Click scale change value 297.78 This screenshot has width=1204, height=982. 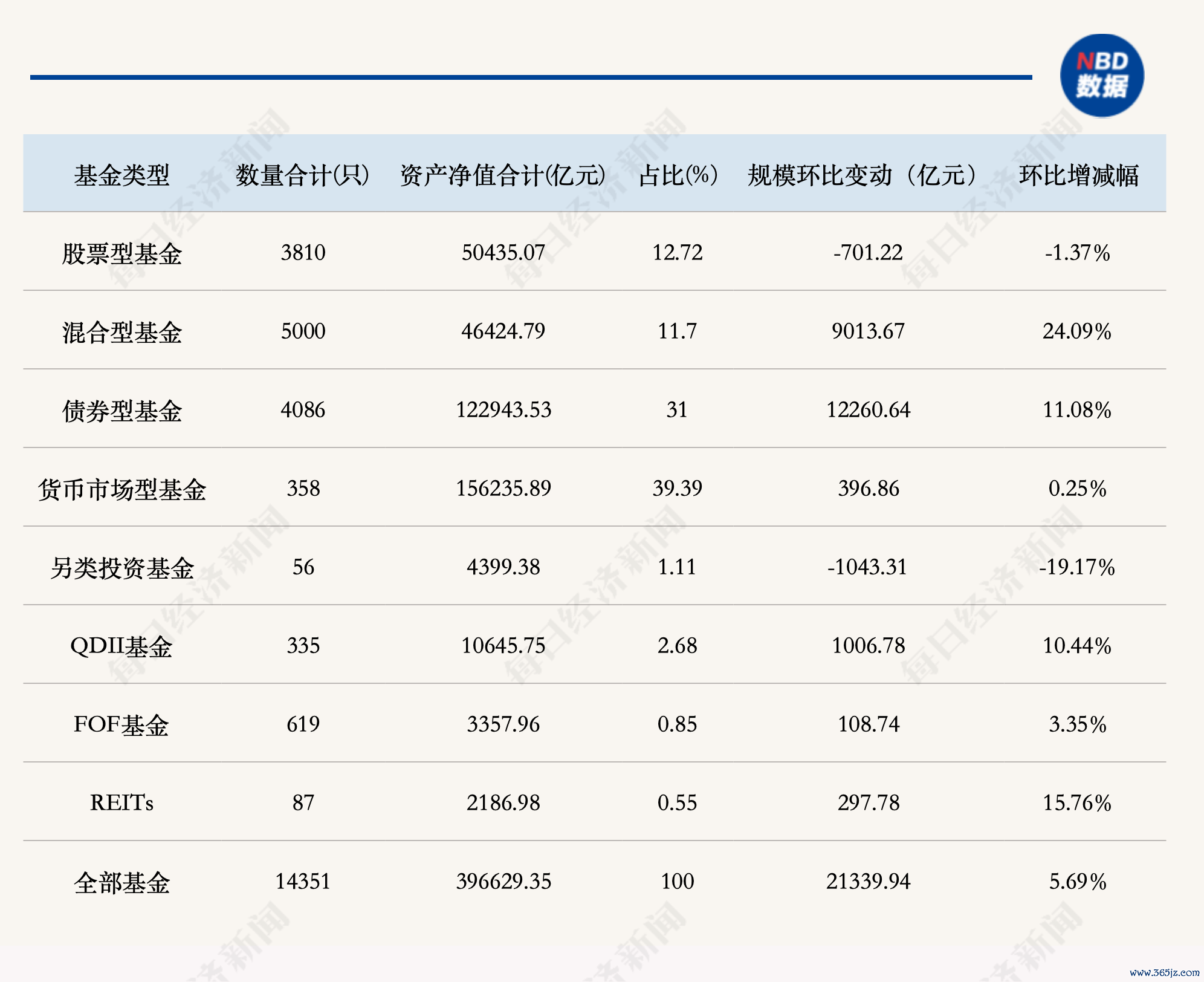click(x=868, y=802)
